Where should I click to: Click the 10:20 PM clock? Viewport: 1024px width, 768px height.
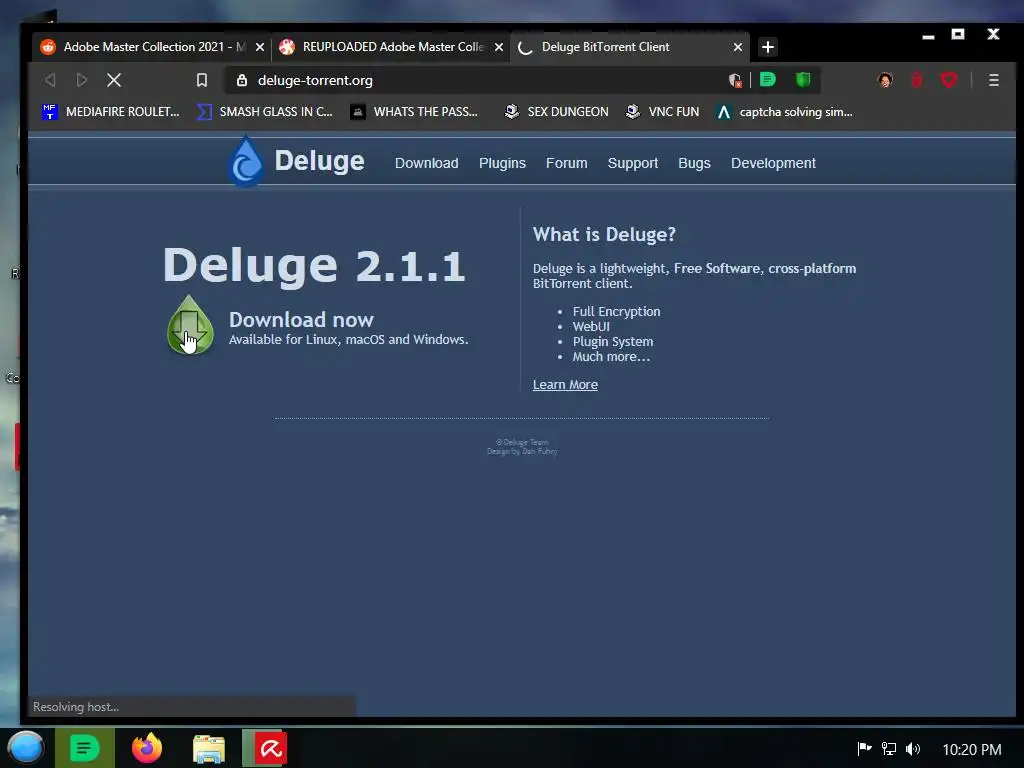972,750
